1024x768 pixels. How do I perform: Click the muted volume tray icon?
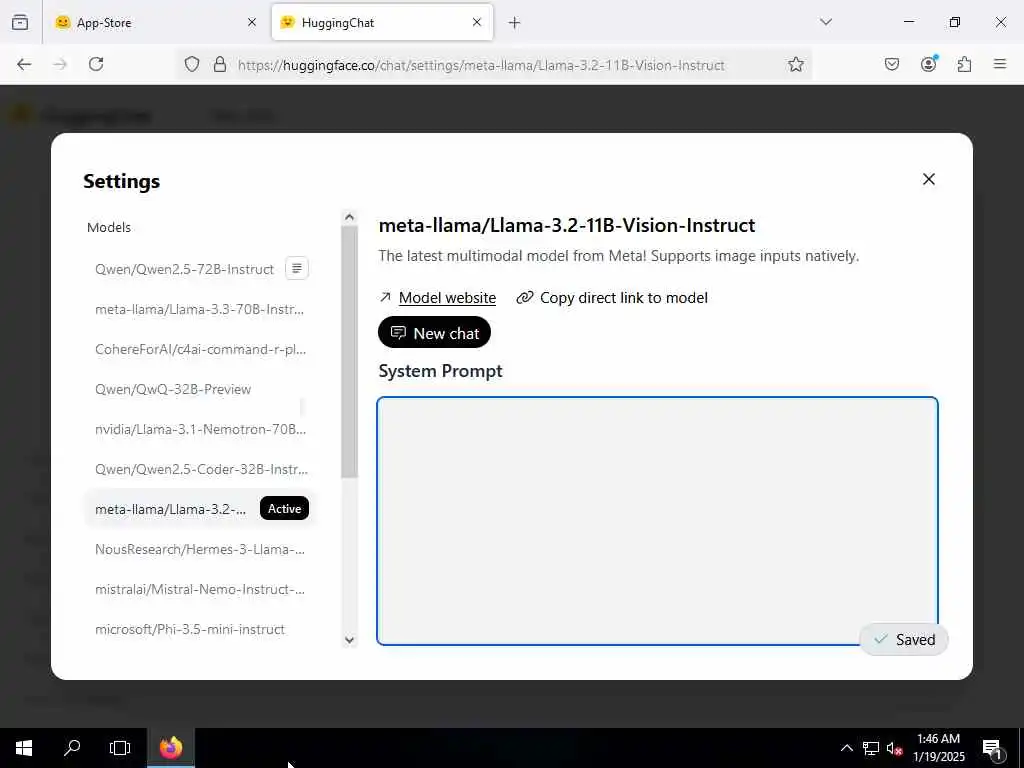coord(894,748)
